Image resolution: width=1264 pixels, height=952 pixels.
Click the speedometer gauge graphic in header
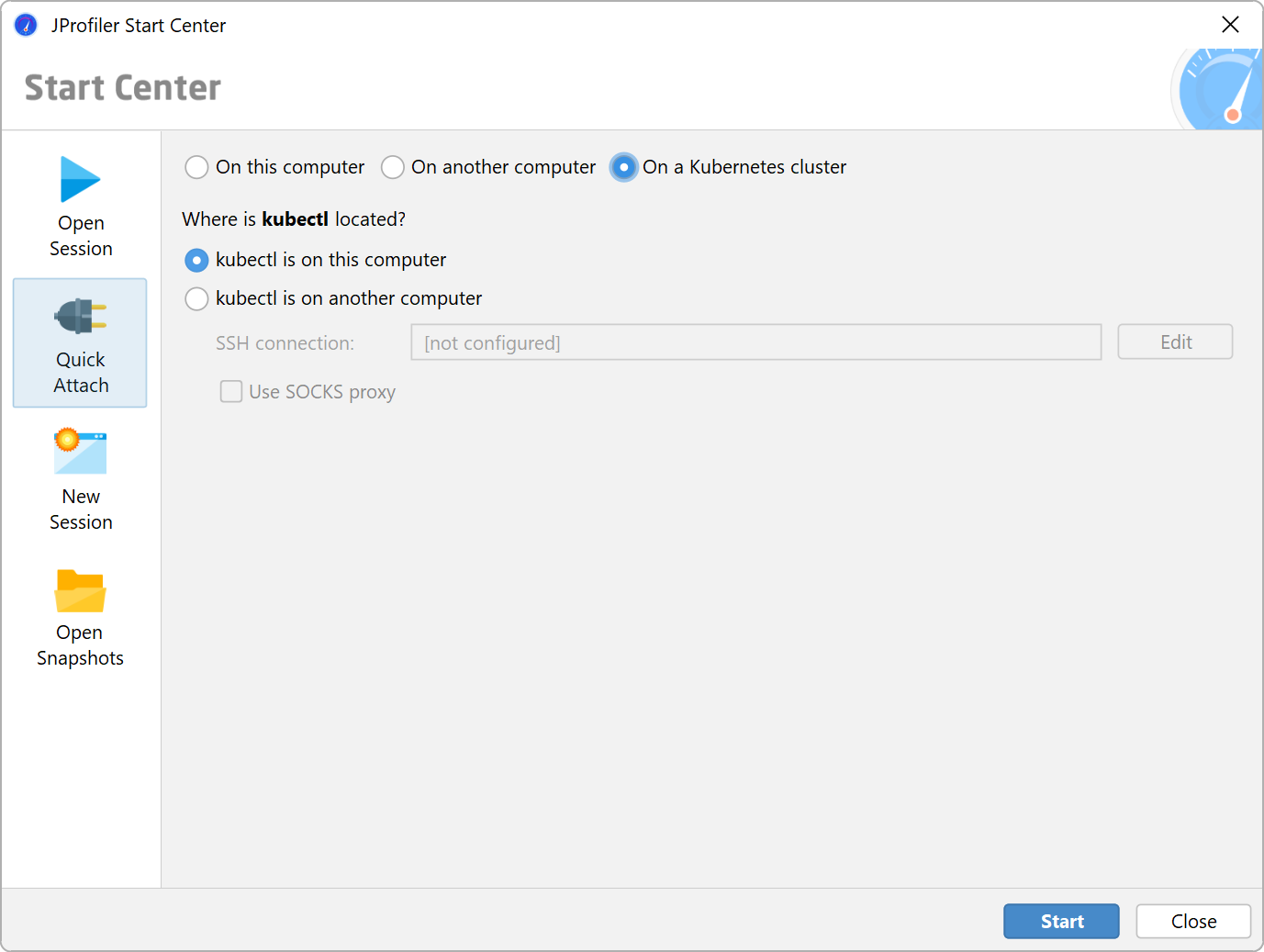tap(1220, 91)
